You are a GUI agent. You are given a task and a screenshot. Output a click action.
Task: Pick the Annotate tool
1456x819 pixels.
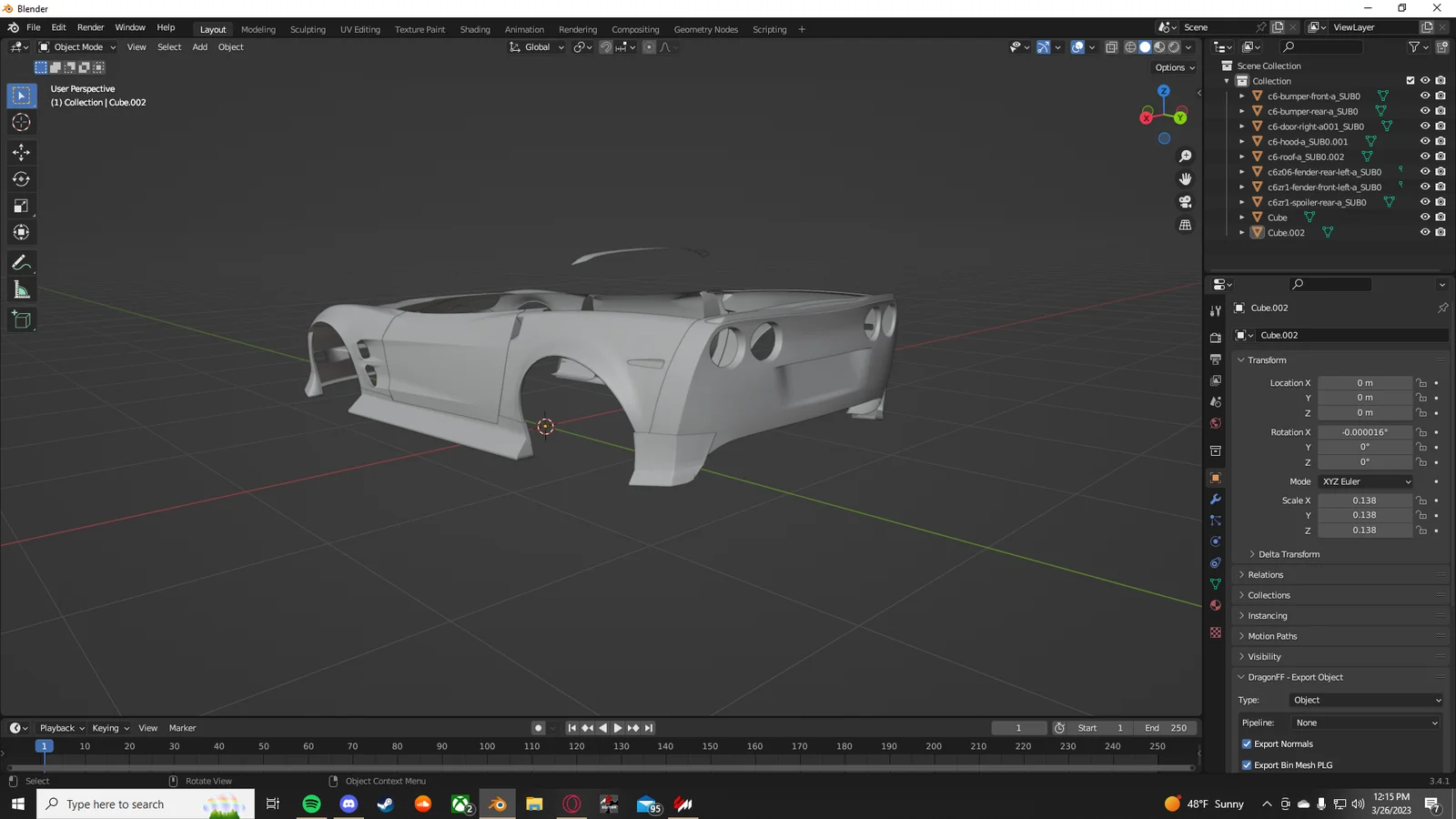tap(21, 263)
